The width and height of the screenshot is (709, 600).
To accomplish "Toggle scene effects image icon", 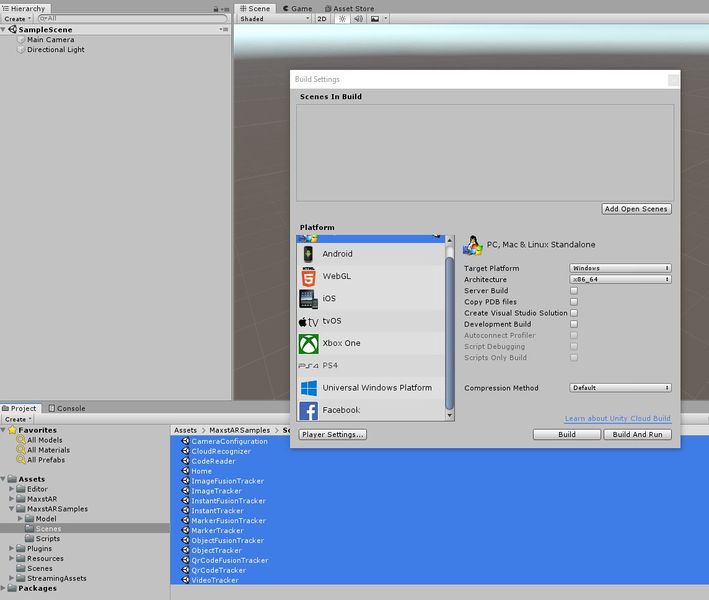I will coord(375,19).
